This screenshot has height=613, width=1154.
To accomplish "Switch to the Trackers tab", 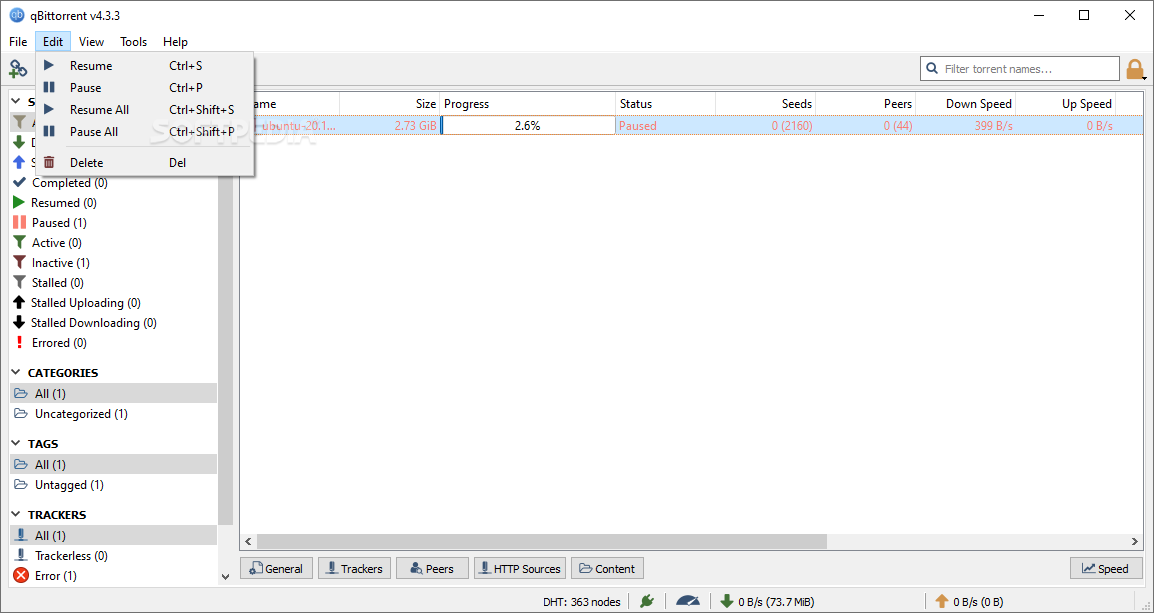I will (354, 568).
